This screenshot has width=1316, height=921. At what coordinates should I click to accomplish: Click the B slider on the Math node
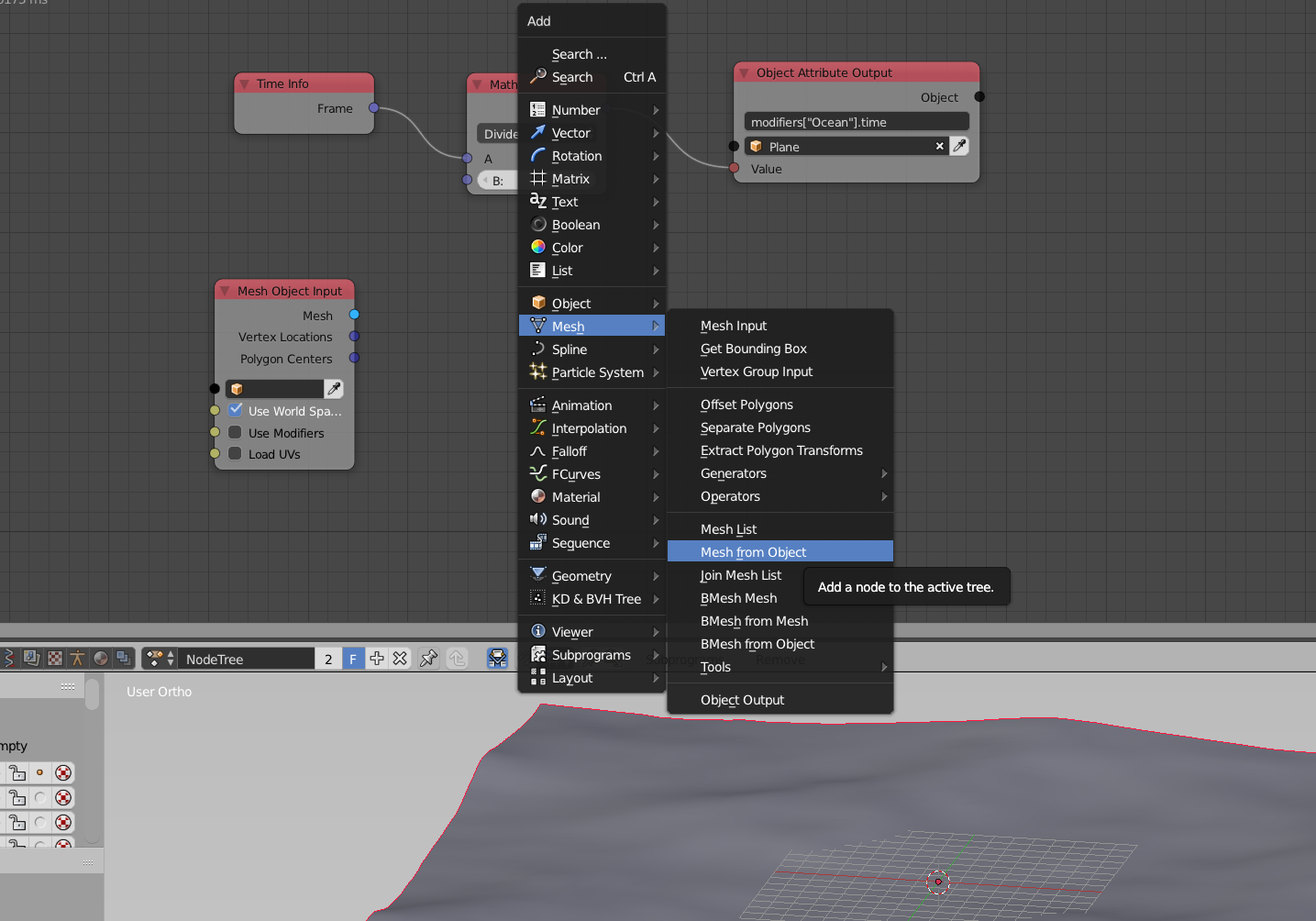[496, 180]
